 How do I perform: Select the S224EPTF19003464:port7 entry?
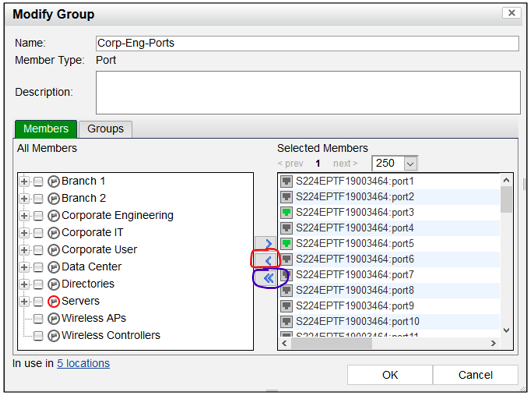pos(355,275)
